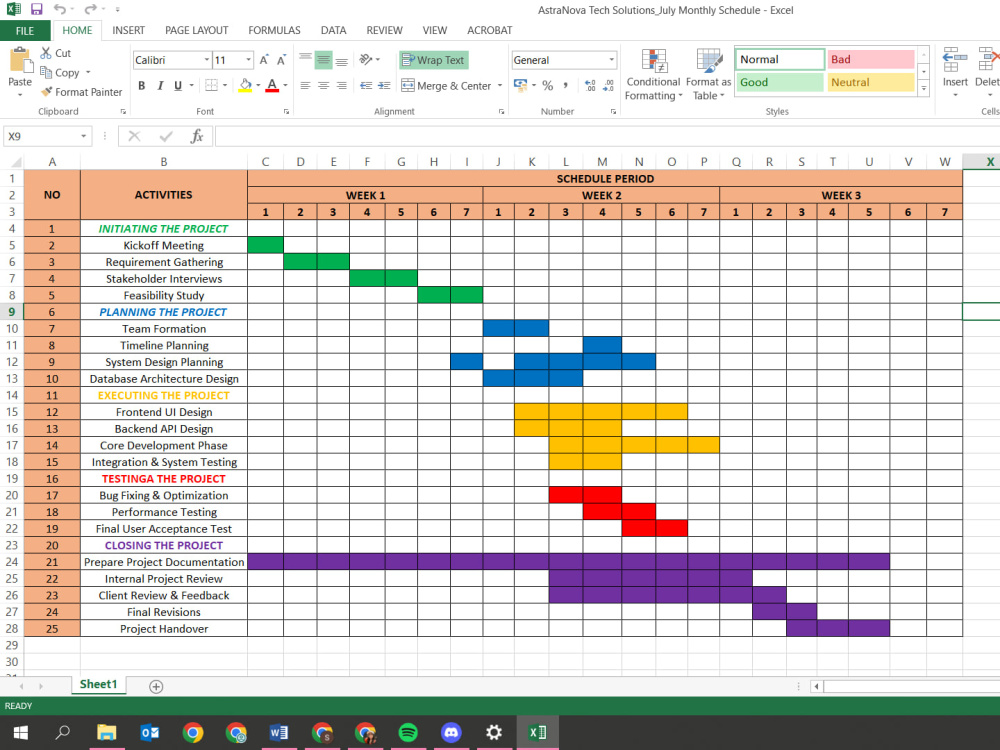The width and height of the screenshot is (1000, 750).
Task: Click the Fill Color paint bucket icon
Action: (246, 85)
